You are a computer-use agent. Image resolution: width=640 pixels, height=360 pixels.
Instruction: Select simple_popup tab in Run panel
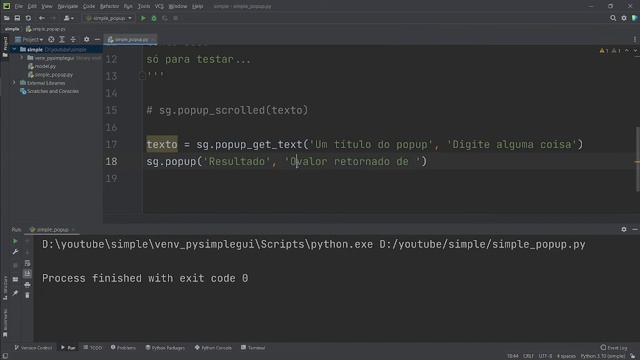[x=52, y=230]
